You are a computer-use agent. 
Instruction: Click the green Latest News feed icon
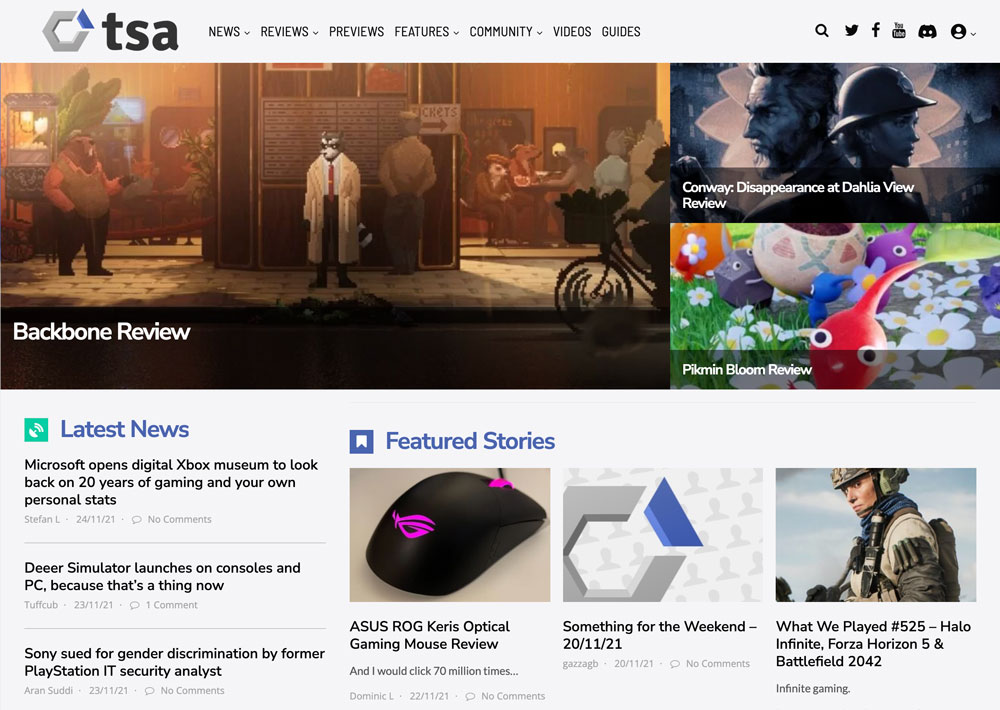pyautogui.click(x=36, y=429)
